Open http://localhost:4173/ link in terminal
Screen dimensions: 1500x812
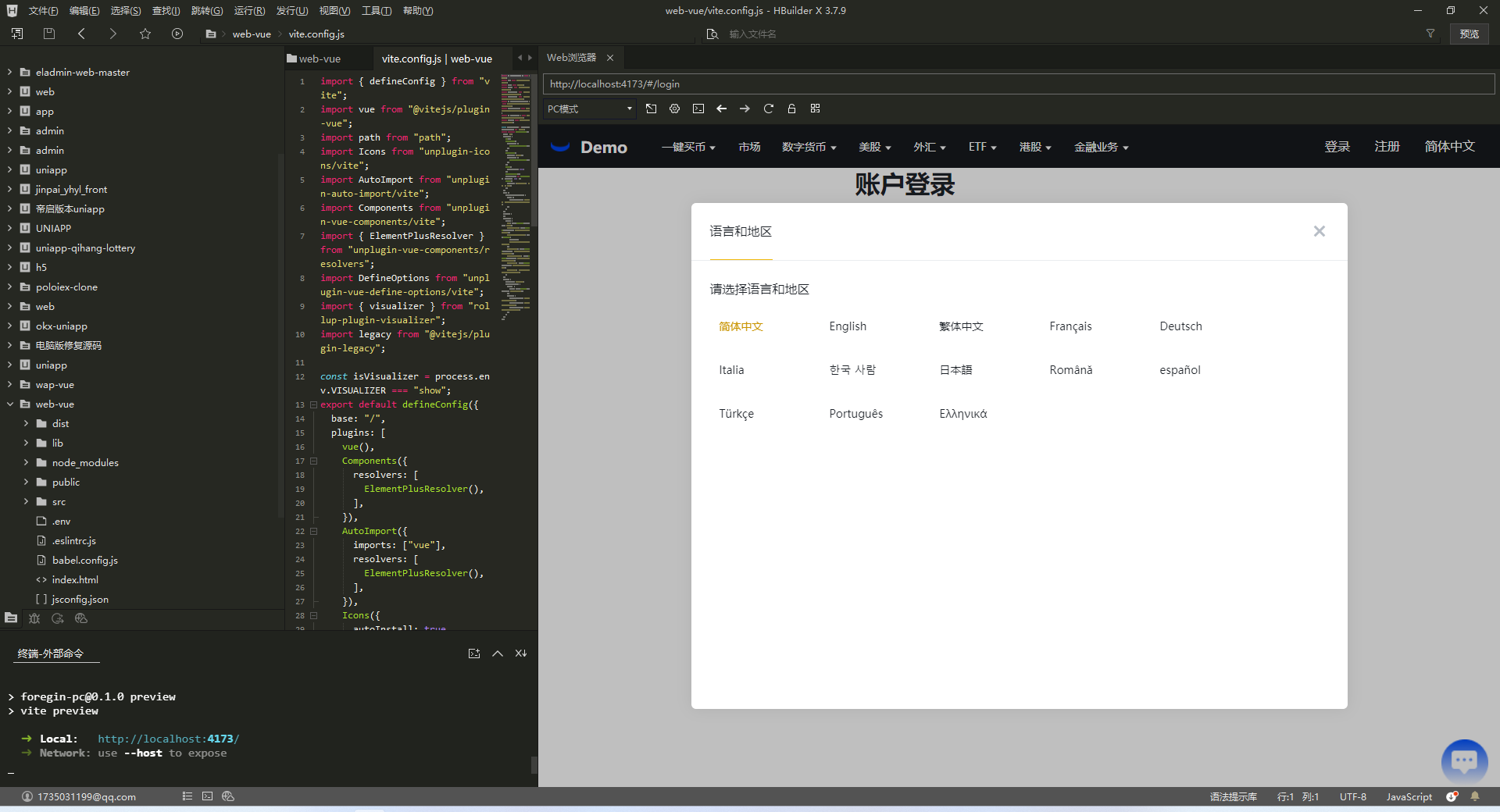[x=169, y=739]
